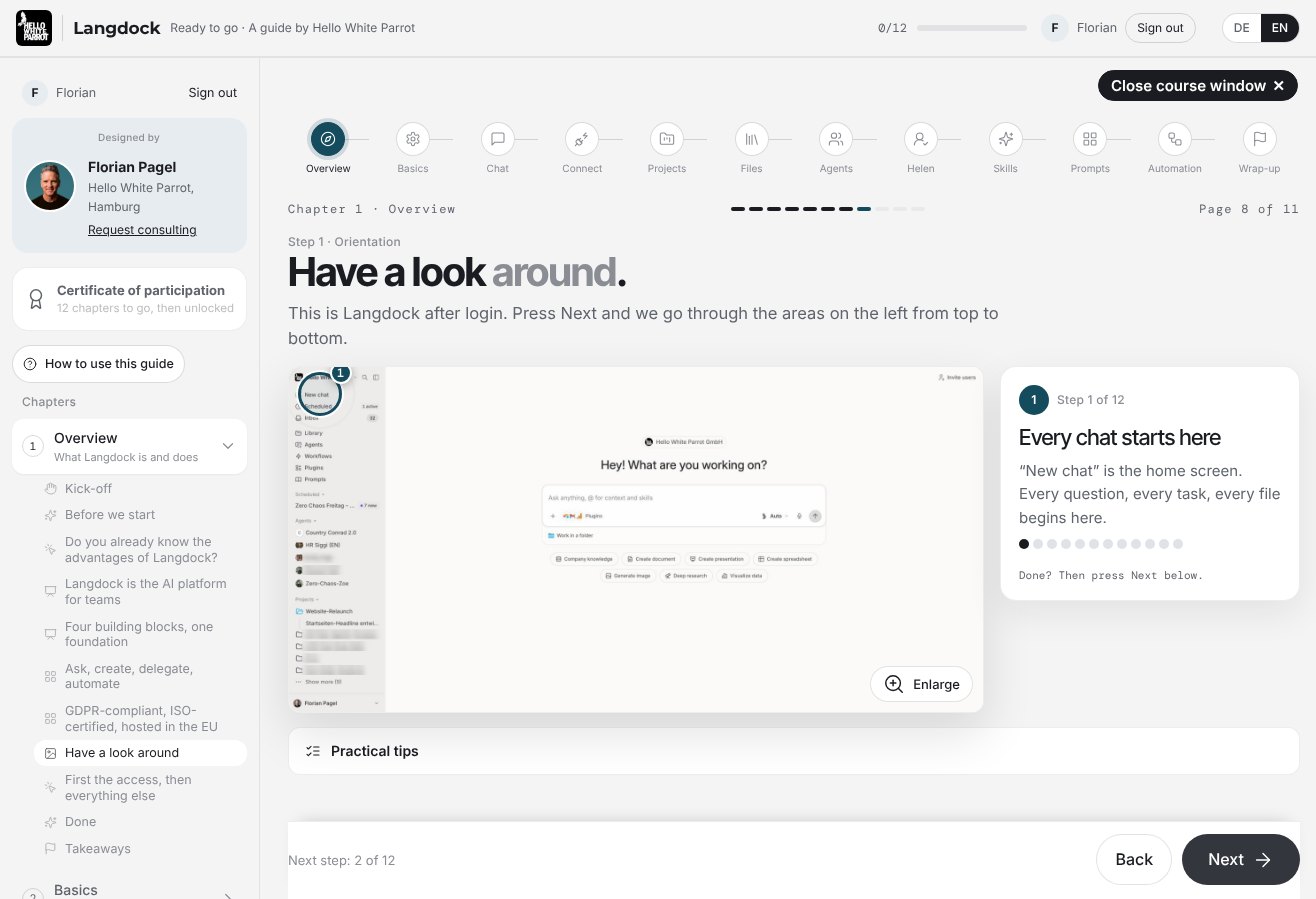
Task: Open How to use this guide
Action: 98,364
